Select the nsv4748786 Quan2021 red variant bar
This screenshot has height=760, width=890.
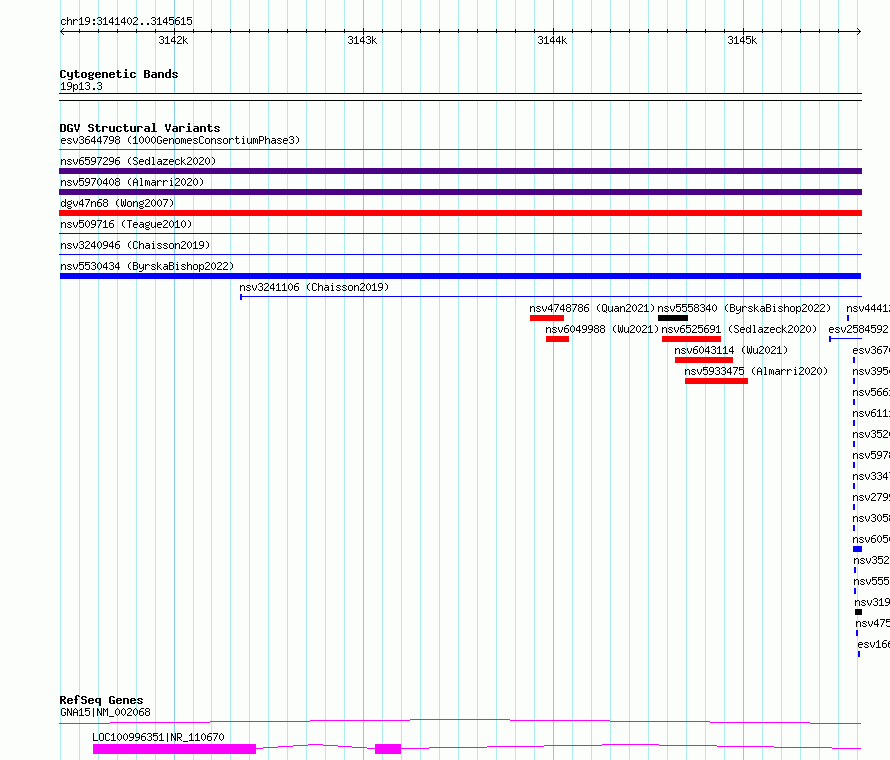[547, 318]
